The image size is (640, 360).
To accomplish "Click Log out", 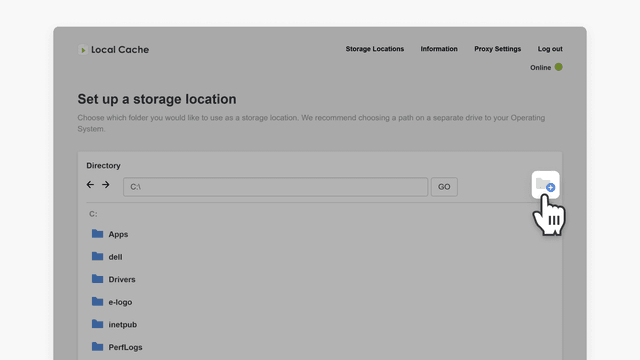I will pos(550,49).
